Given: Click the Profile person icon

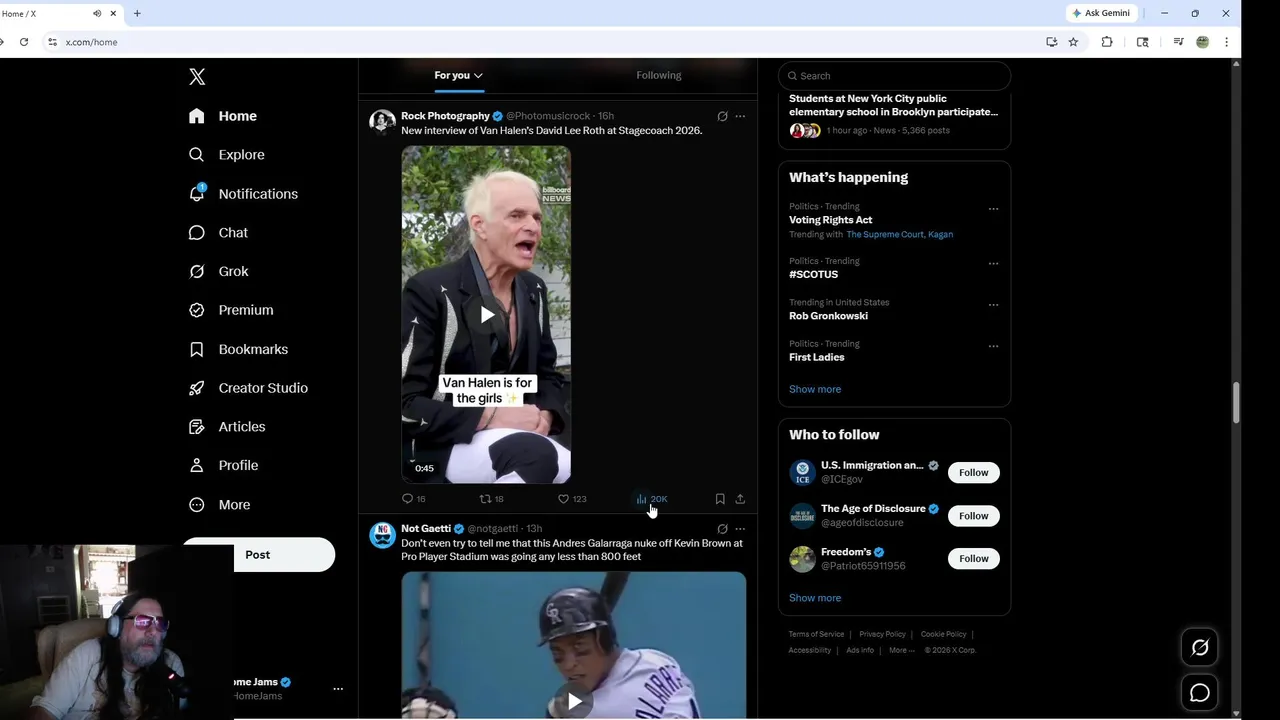Looking at the screenshot, I should tap(197, 465).
